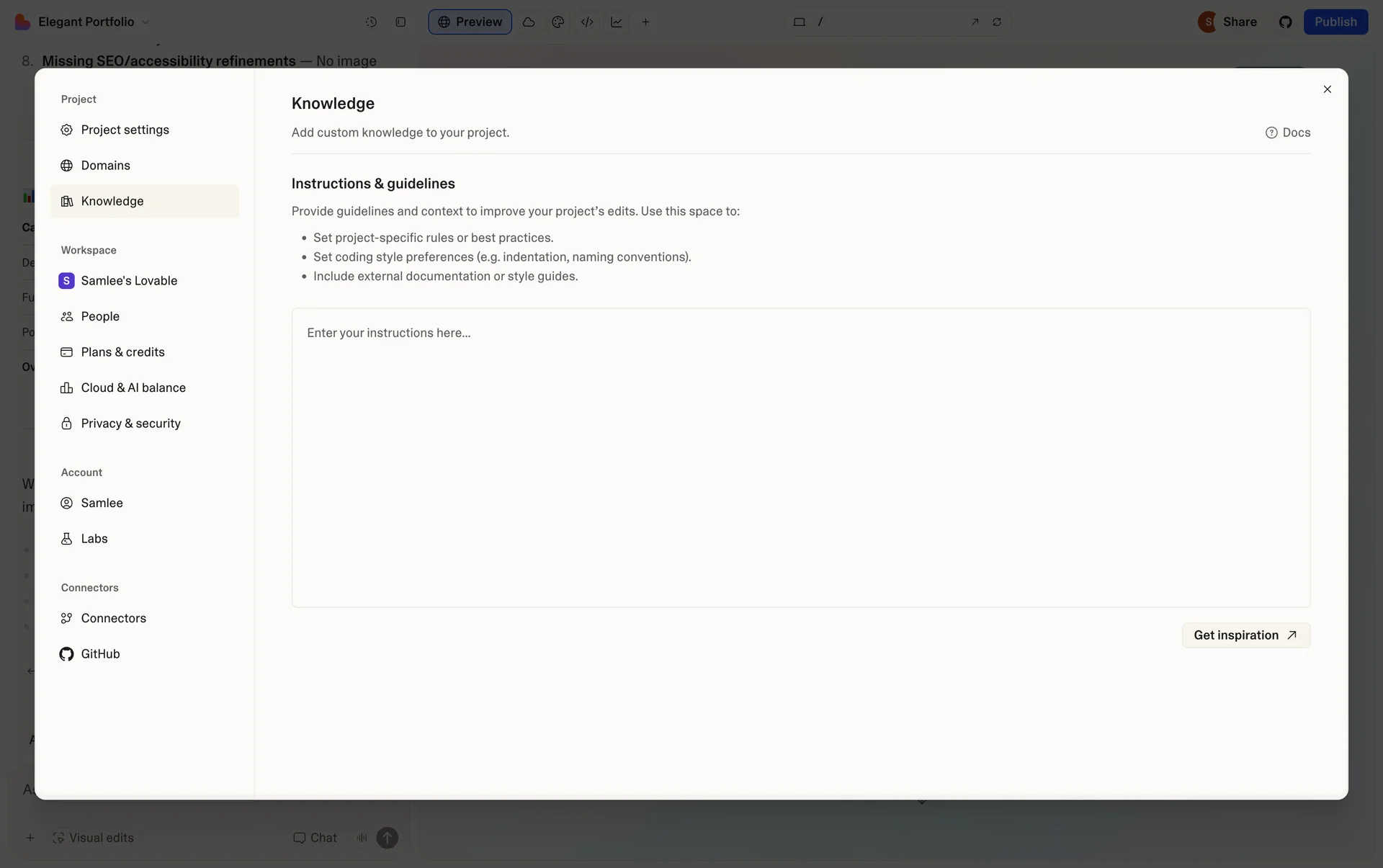
Task: Click the cloud icon in the toolbar
Action: 529,22
